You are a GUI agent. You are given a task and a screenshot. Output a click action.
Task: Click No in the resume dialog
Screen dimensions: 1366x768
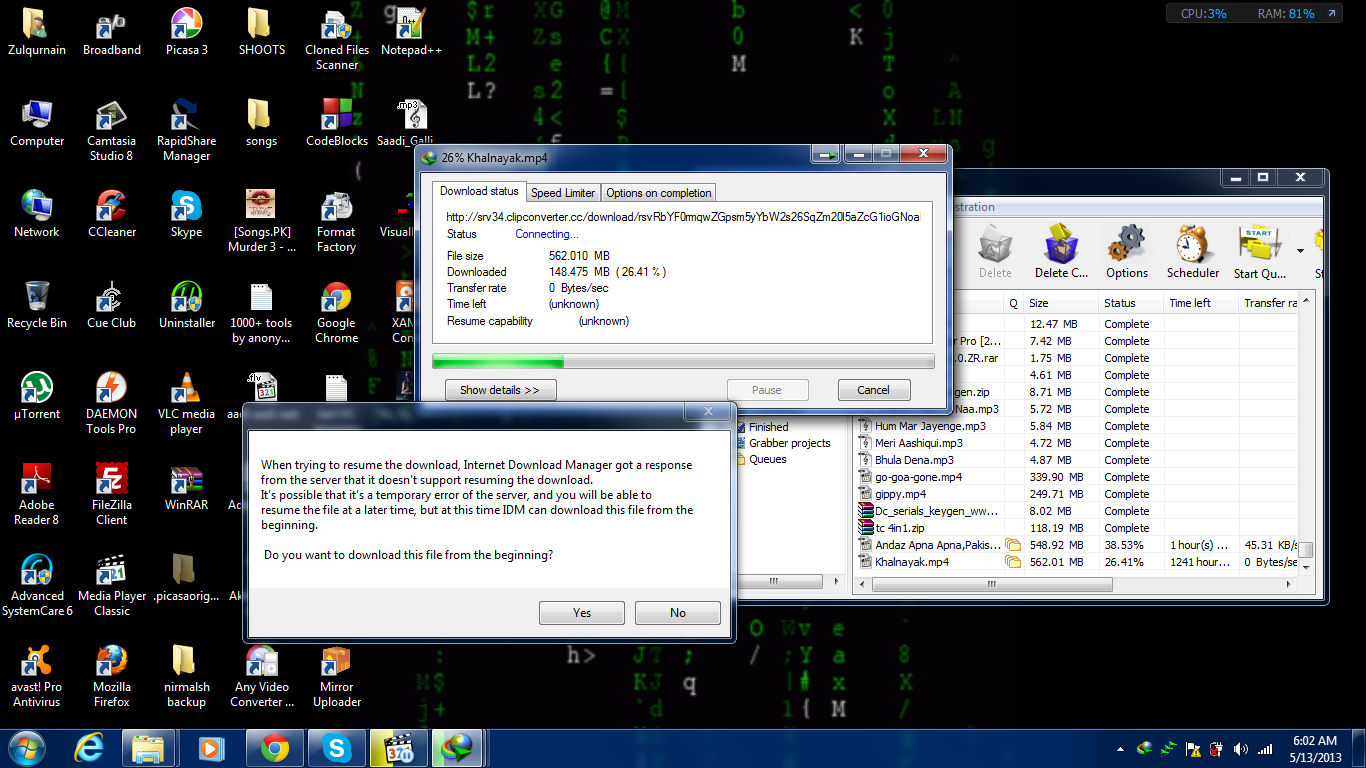click(x=678, y=613)
